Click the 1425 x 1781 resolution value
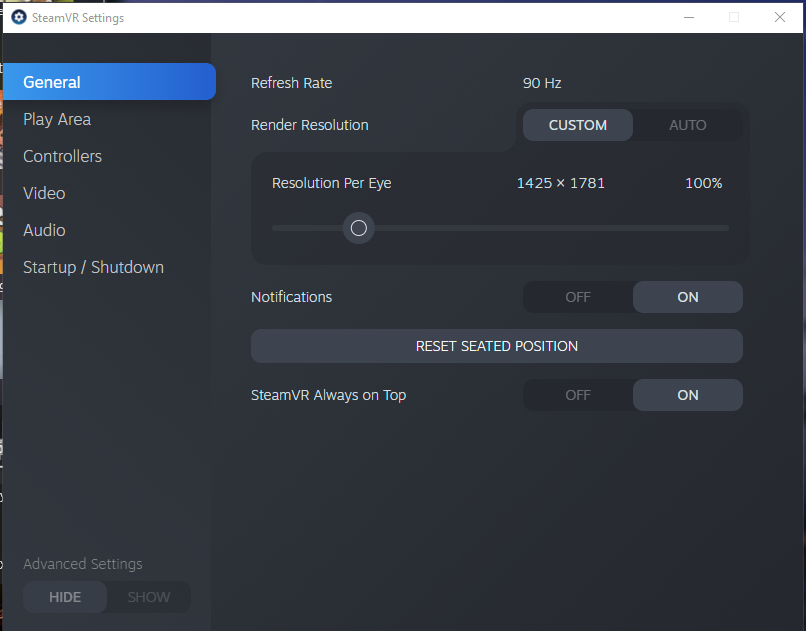The height and width of the screenshot is (631, 806). [560, 183]
